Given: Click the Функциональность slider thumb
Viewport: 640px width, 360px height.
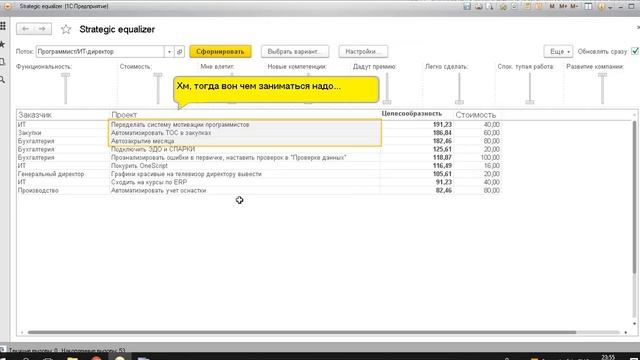Looking at the screenshot, I should [x=65, y=75].
